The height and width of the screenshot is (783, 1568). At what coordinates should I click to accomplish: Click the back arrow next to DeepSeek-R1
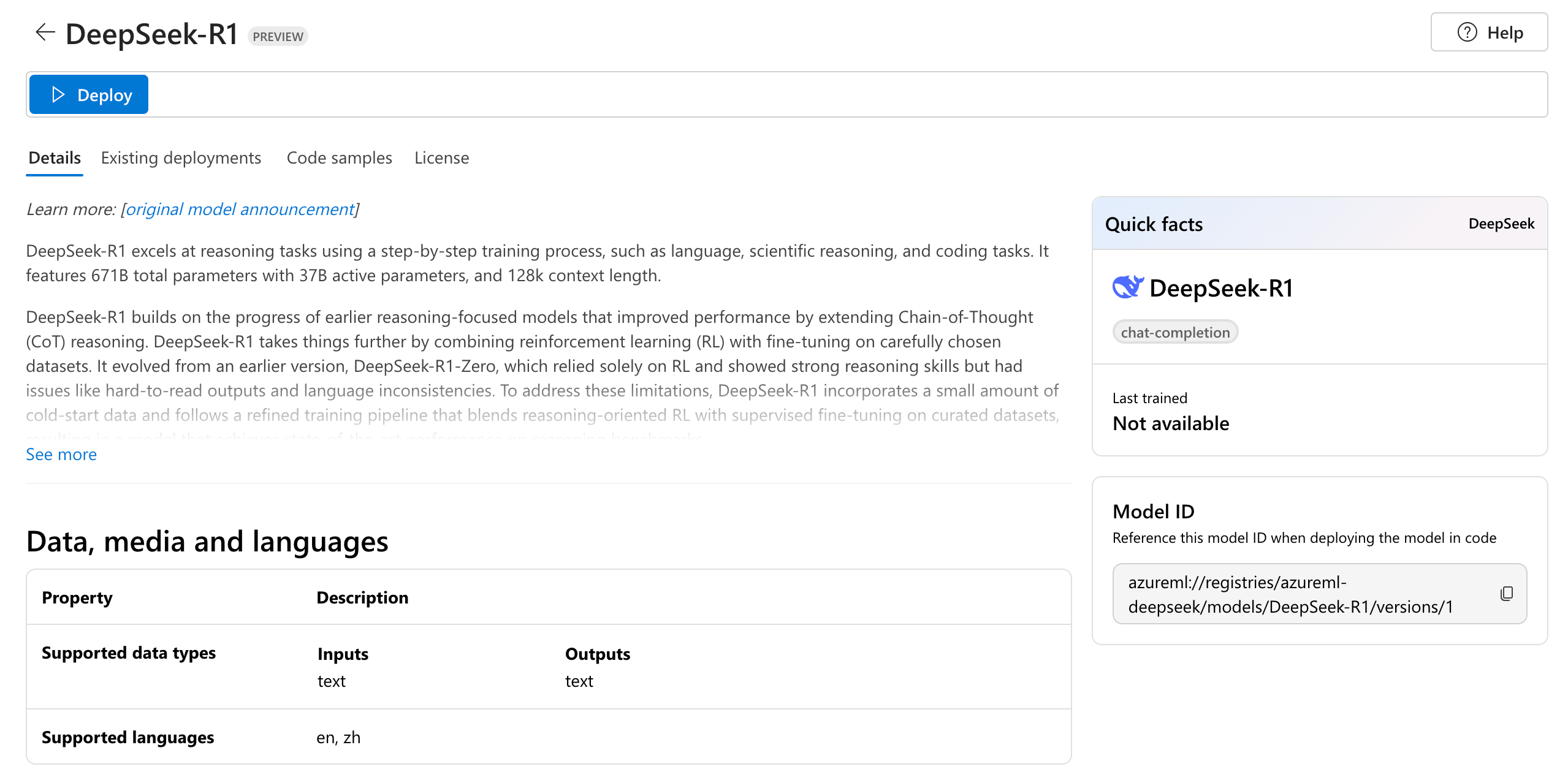tap(45, 32)
